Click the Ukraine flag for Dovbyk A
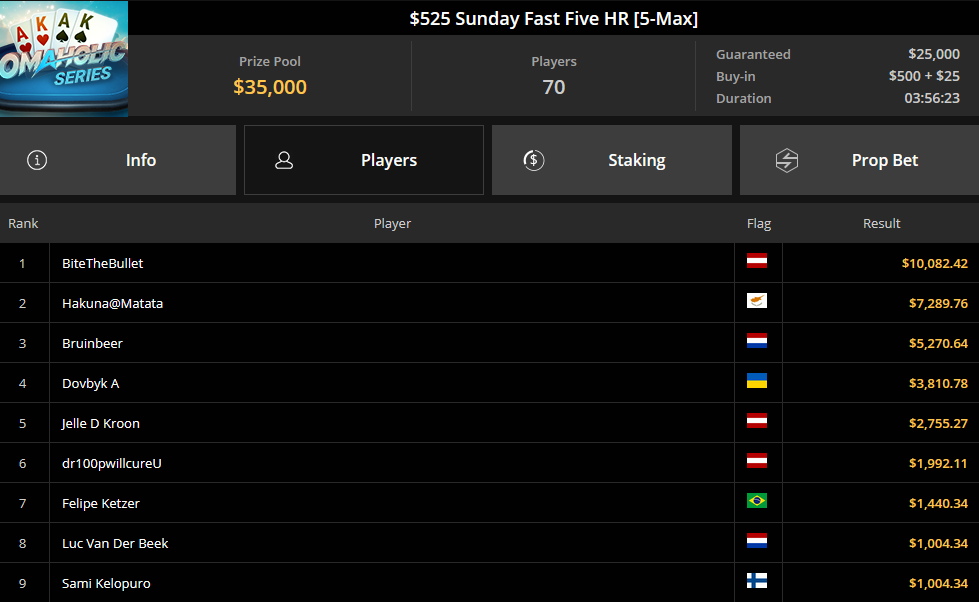The width and height of the screenshot is (979, 602). coord(757,381)
